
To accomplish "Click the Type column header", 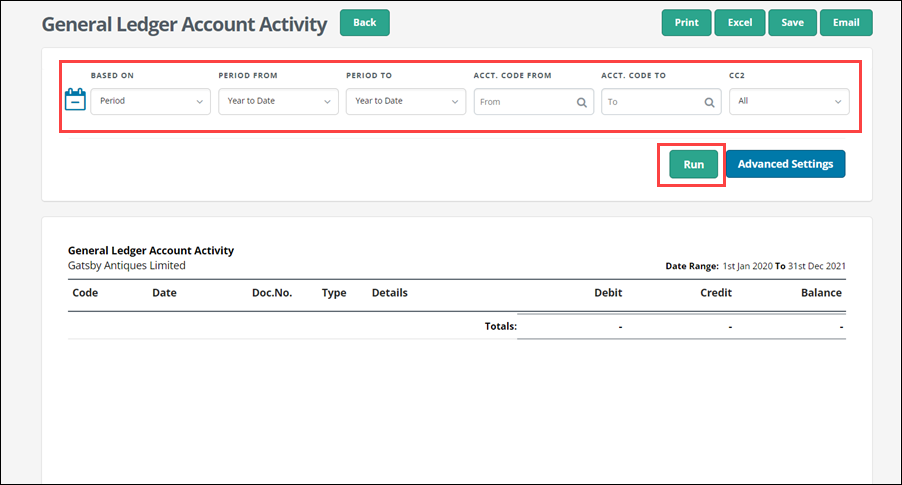I will (x=334, y=293).
